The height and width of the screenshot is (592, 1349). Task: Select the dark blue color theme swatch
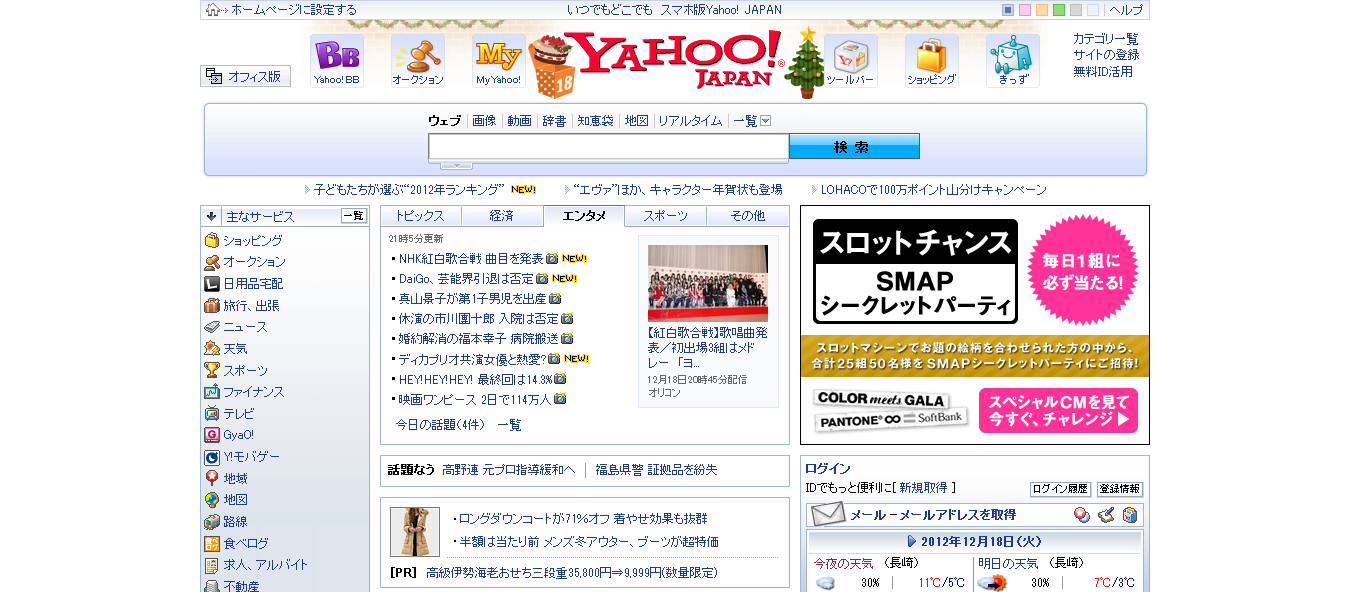pos(1008,10)
